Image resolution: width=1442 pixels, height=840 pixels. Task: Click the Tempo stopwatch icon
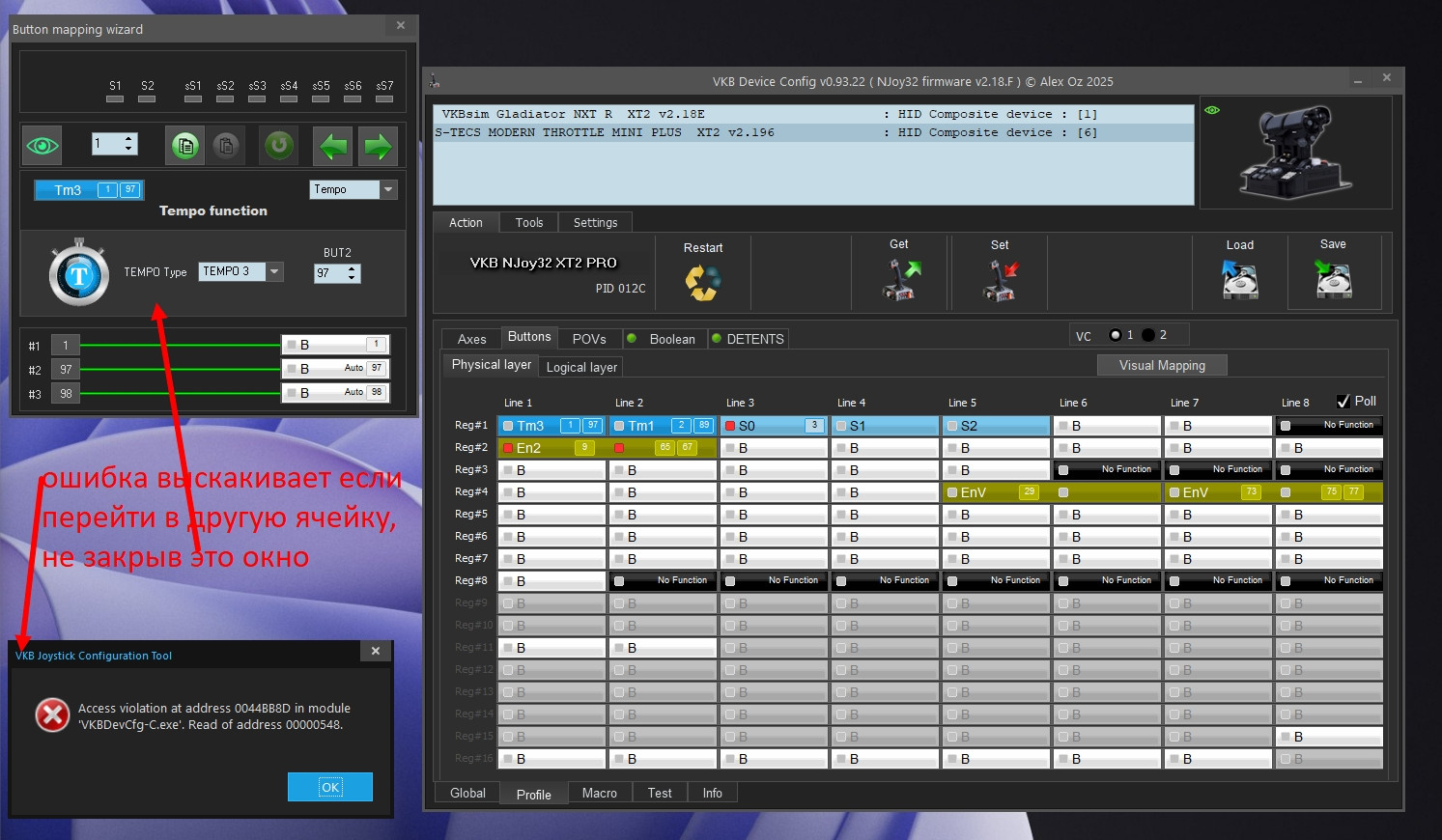point(79,273)
